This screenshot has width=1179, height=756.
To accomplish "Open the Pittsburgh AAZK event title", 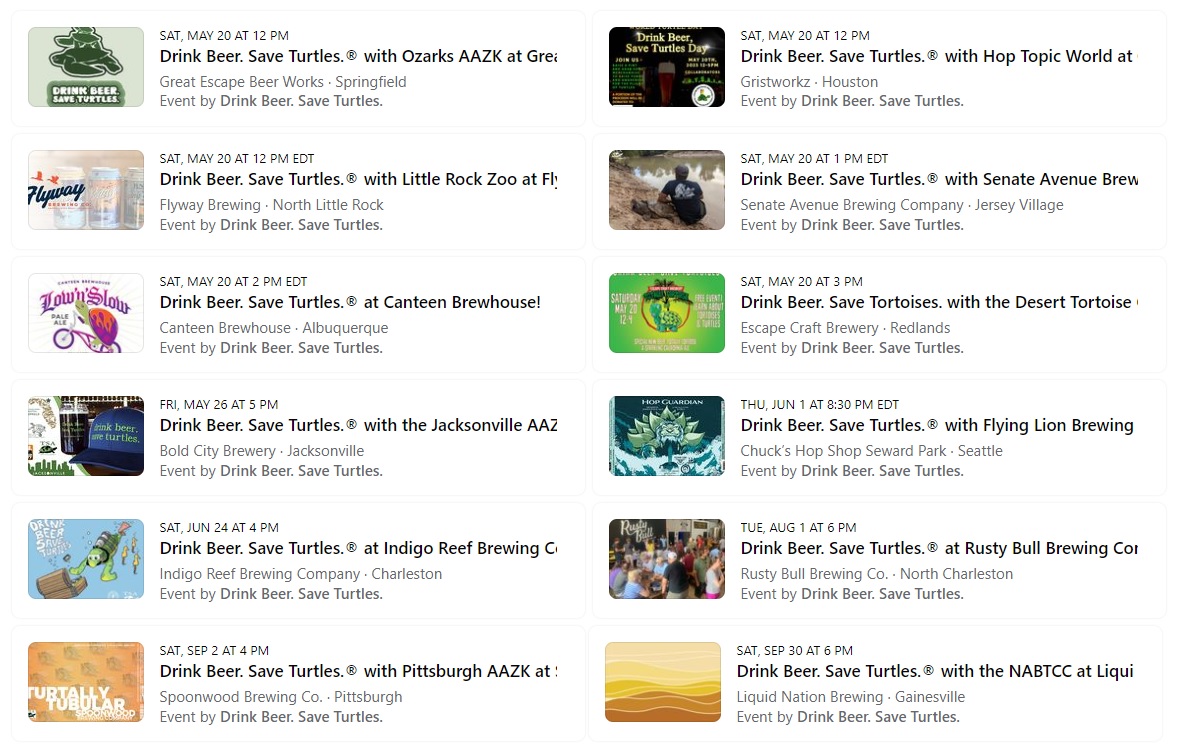I will [x=358, y=671].
